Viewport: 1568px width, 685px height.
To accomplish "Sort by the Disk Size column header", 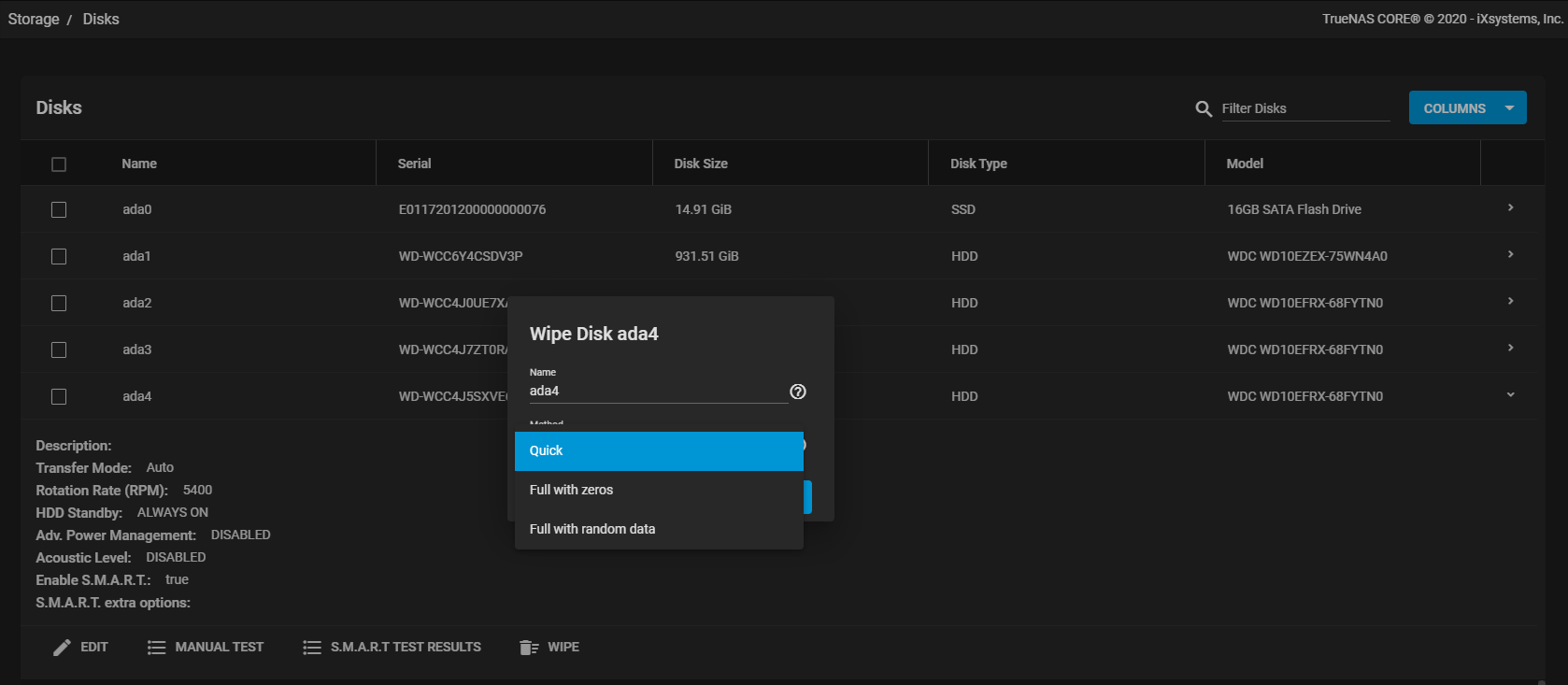I will point(701,164).
